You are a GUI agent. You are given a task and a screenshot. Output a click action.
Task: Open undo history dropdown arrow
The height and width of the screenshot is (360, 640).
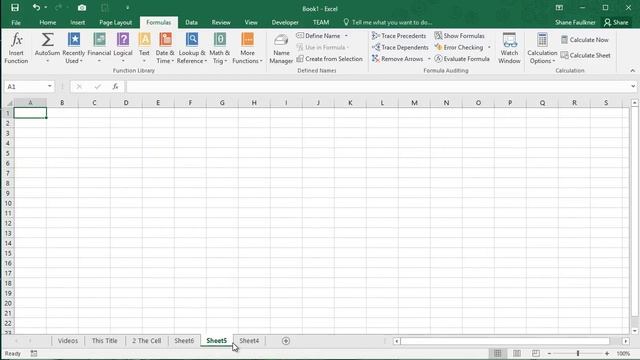pyautogui.click(x=45, y=8)
